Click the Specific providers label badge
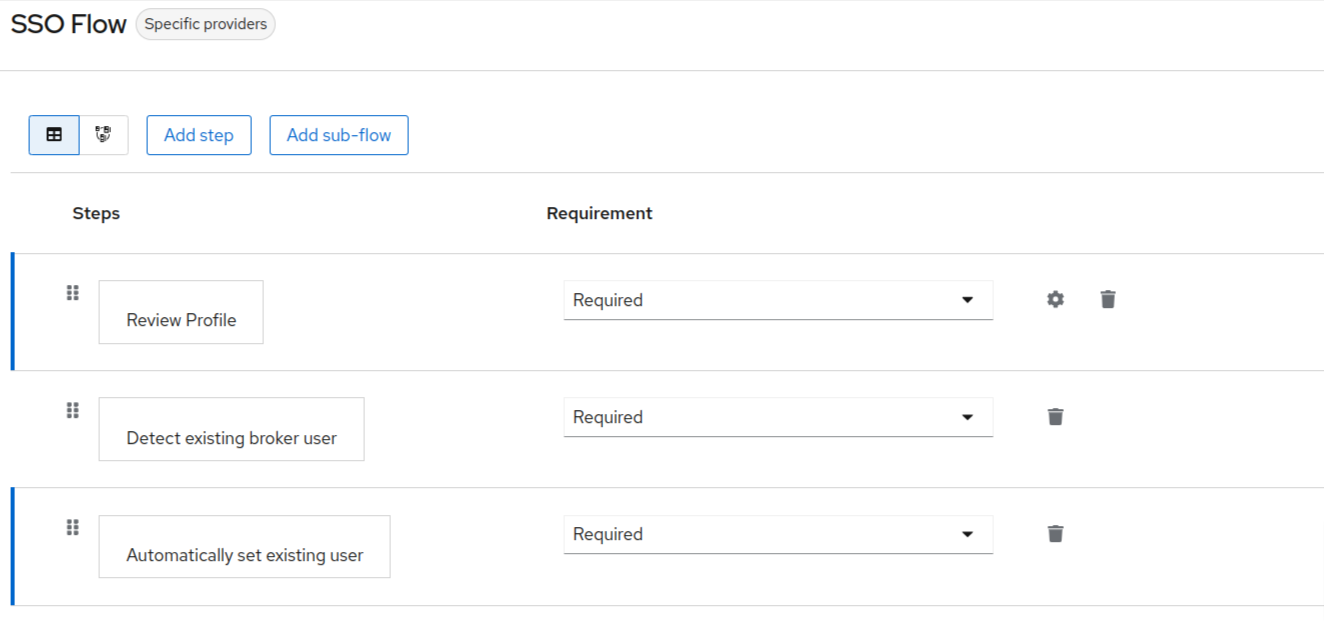Viewport: 1324px width, 640px height. pos(205,24)
